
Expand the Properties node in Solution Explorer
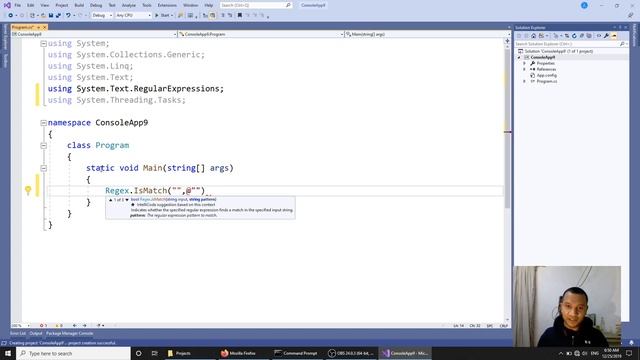524,63
